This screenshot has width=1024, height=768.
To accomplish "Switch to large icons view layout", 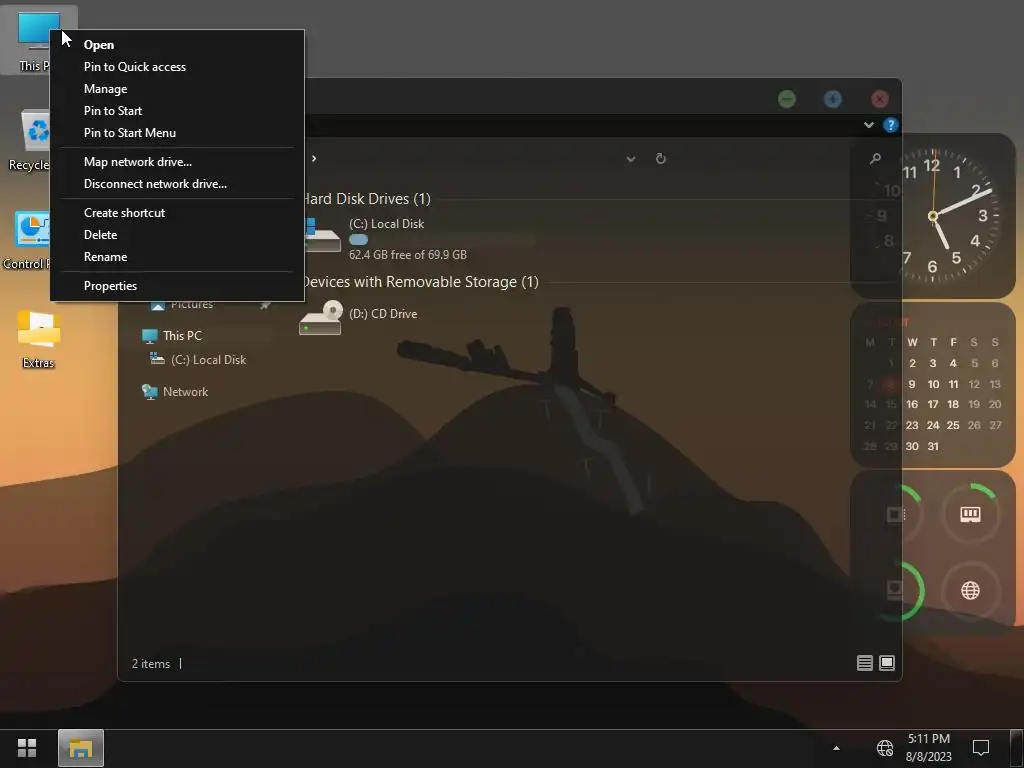I will 887,664.
